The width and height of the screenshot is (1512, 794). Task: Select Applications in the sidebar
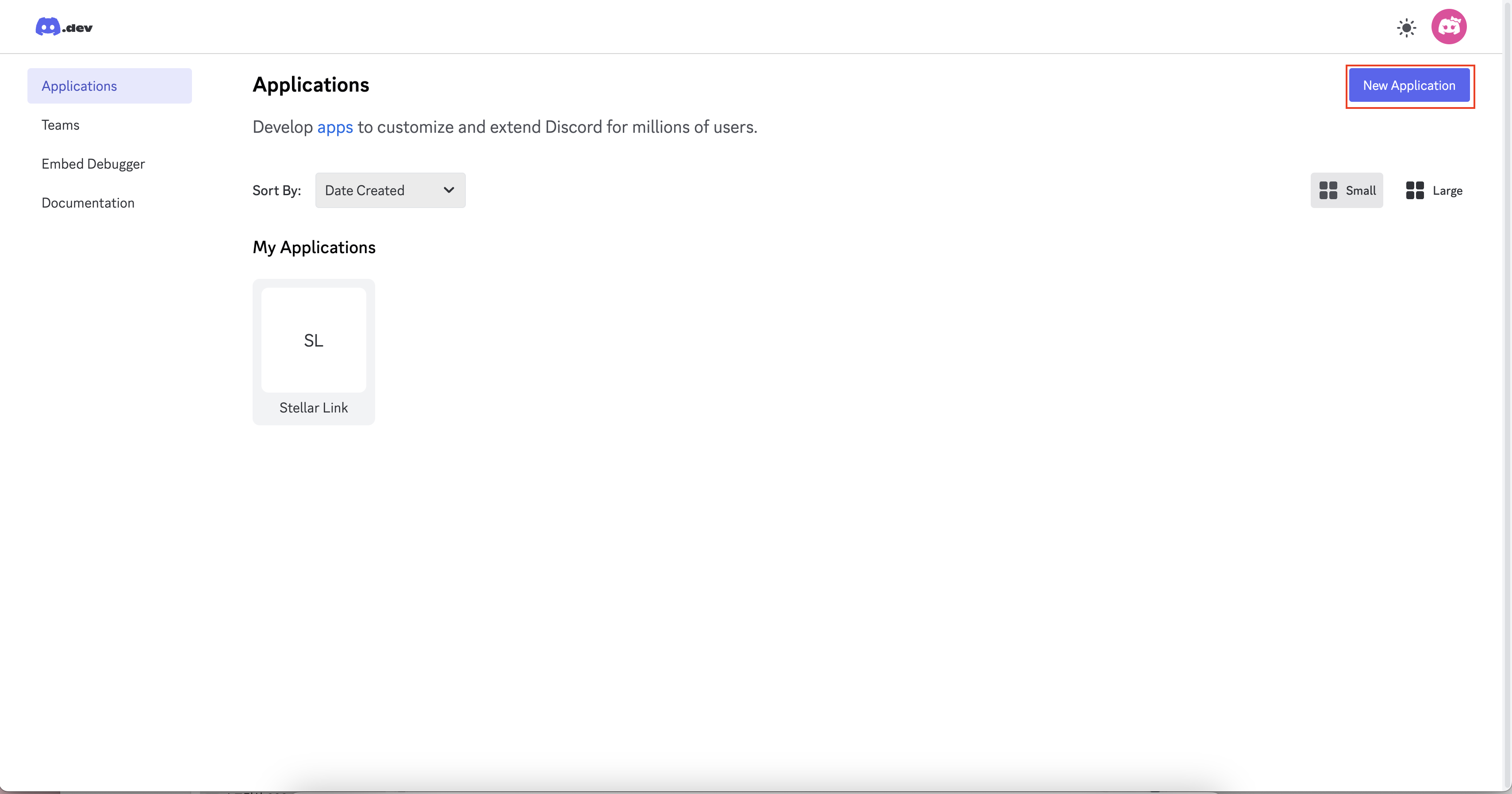[x=110, y=86]
